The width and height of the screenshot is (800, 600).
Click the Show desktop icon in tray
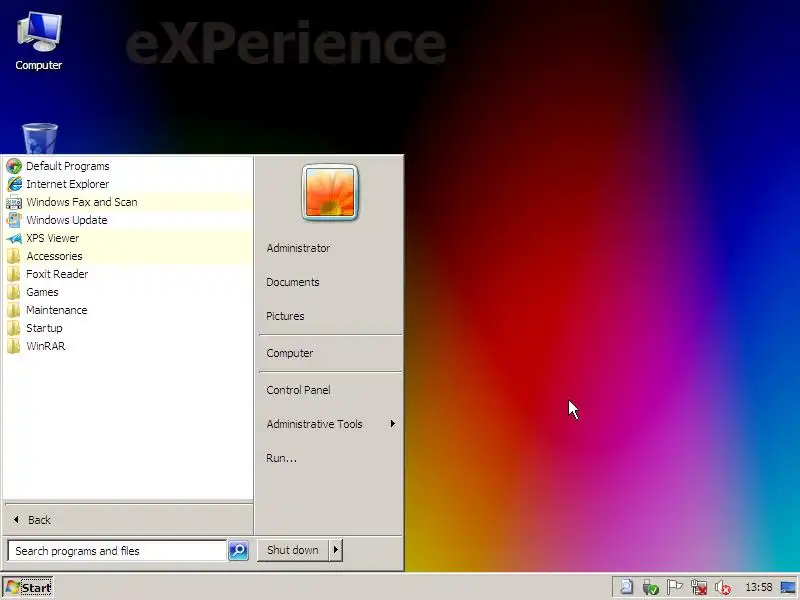(788, 587)
